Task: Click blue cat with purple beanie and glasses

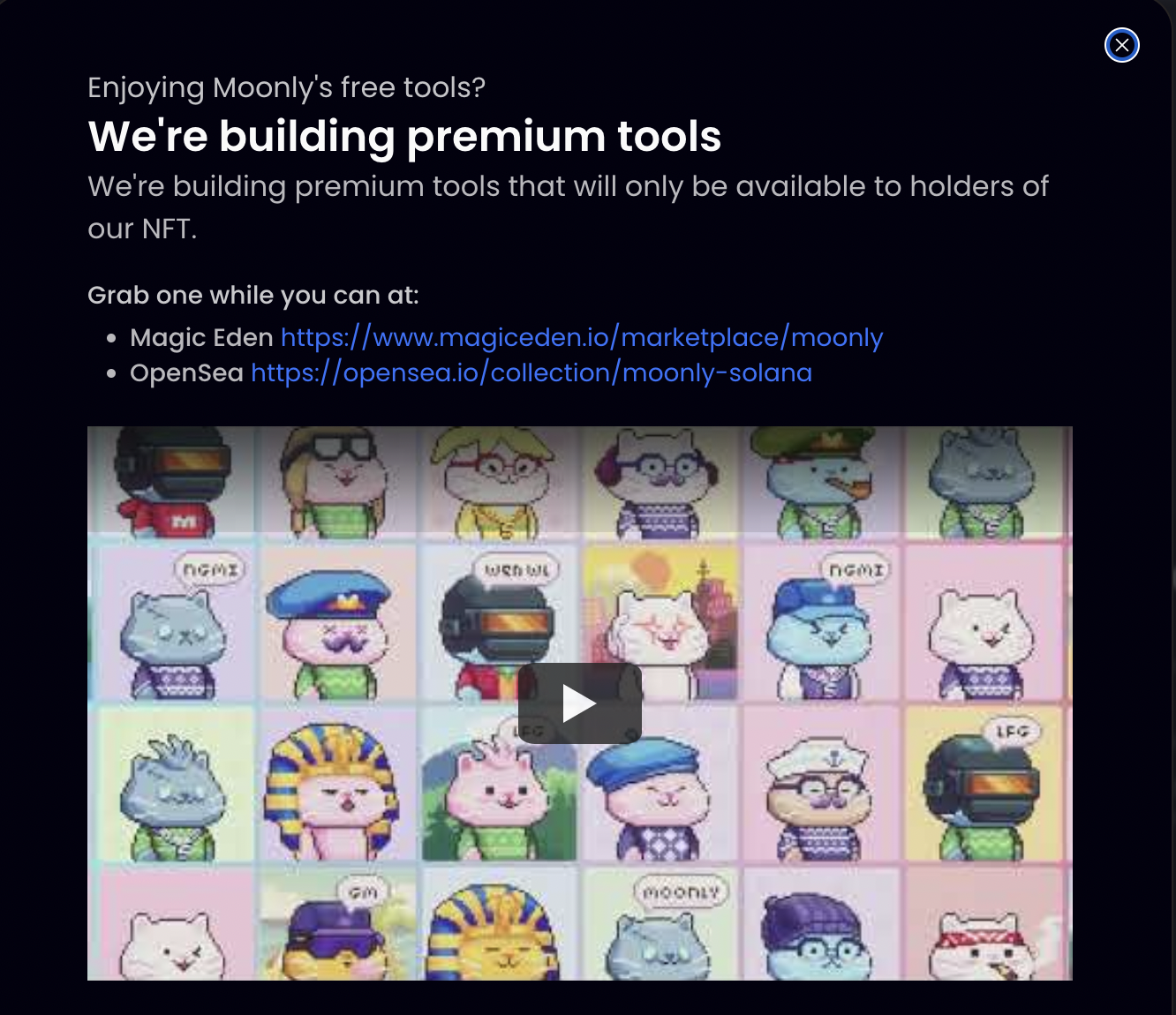Action: coord(823,924)
